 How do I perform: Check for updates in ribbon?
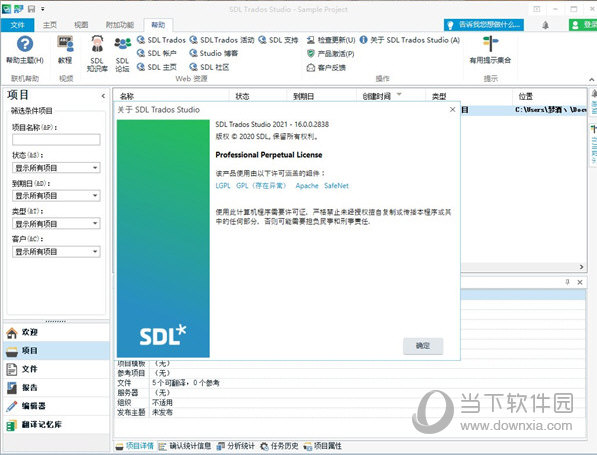click(331, 40)
